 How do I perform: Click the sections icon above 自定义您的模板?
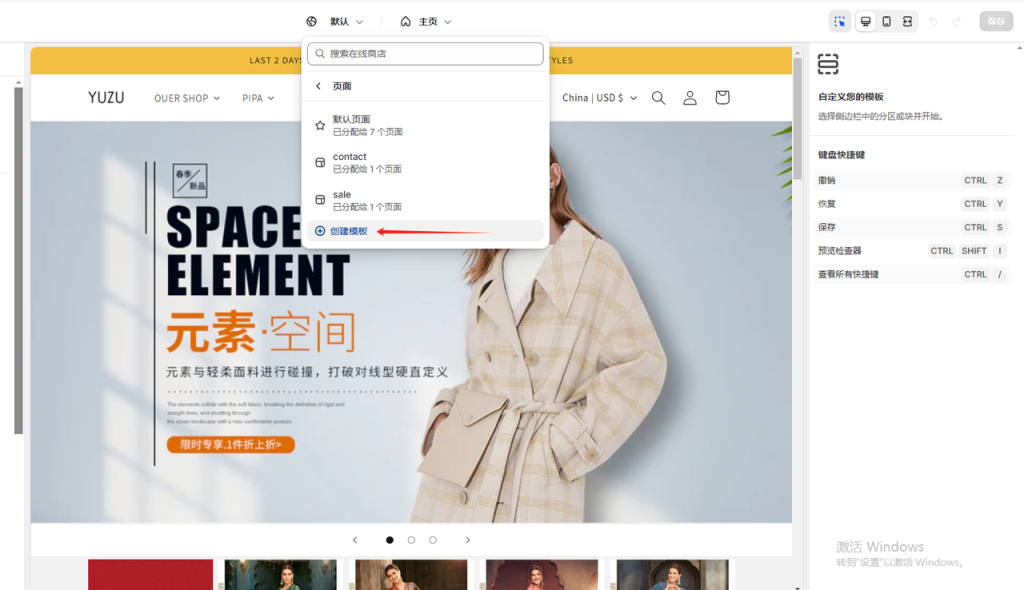coord(827,63)
